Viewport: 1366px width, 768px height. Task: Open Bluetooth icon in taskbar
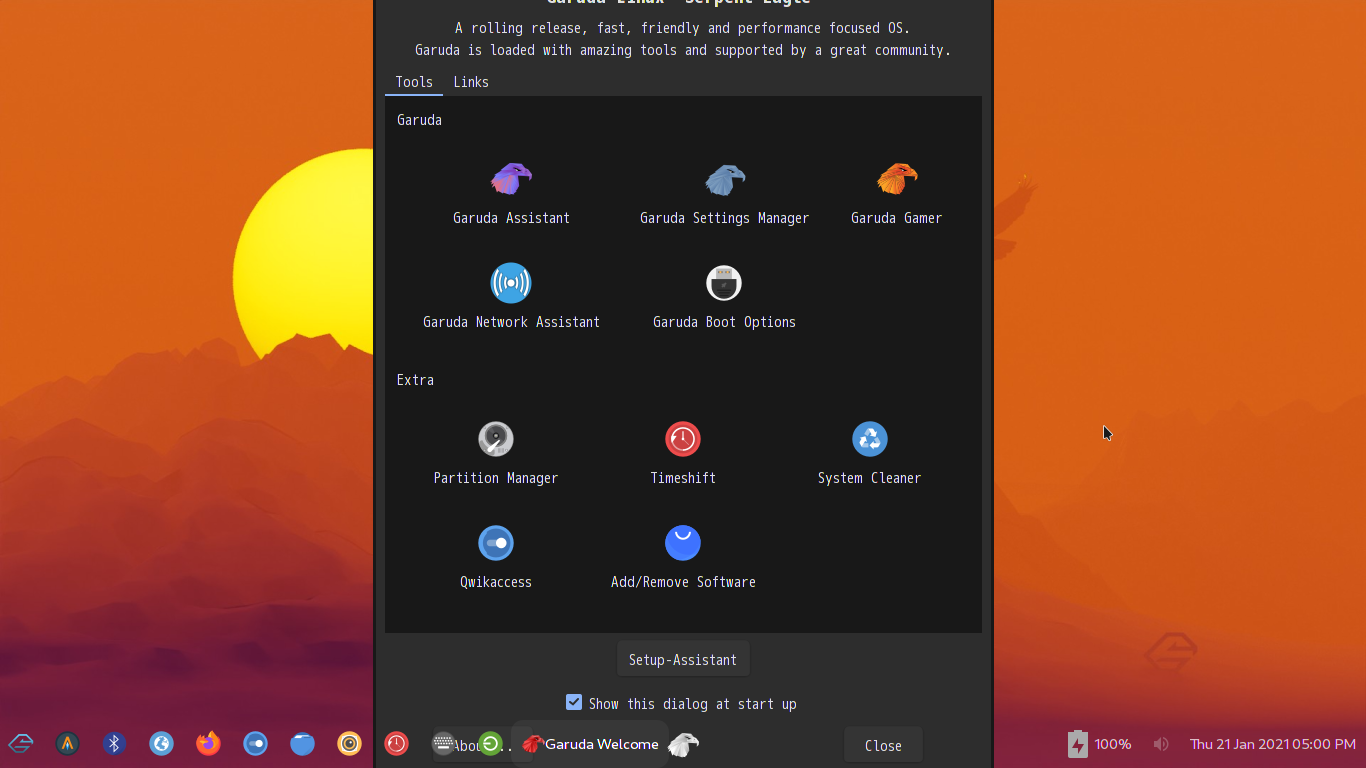pyautogui.click(x=114, y=743)
